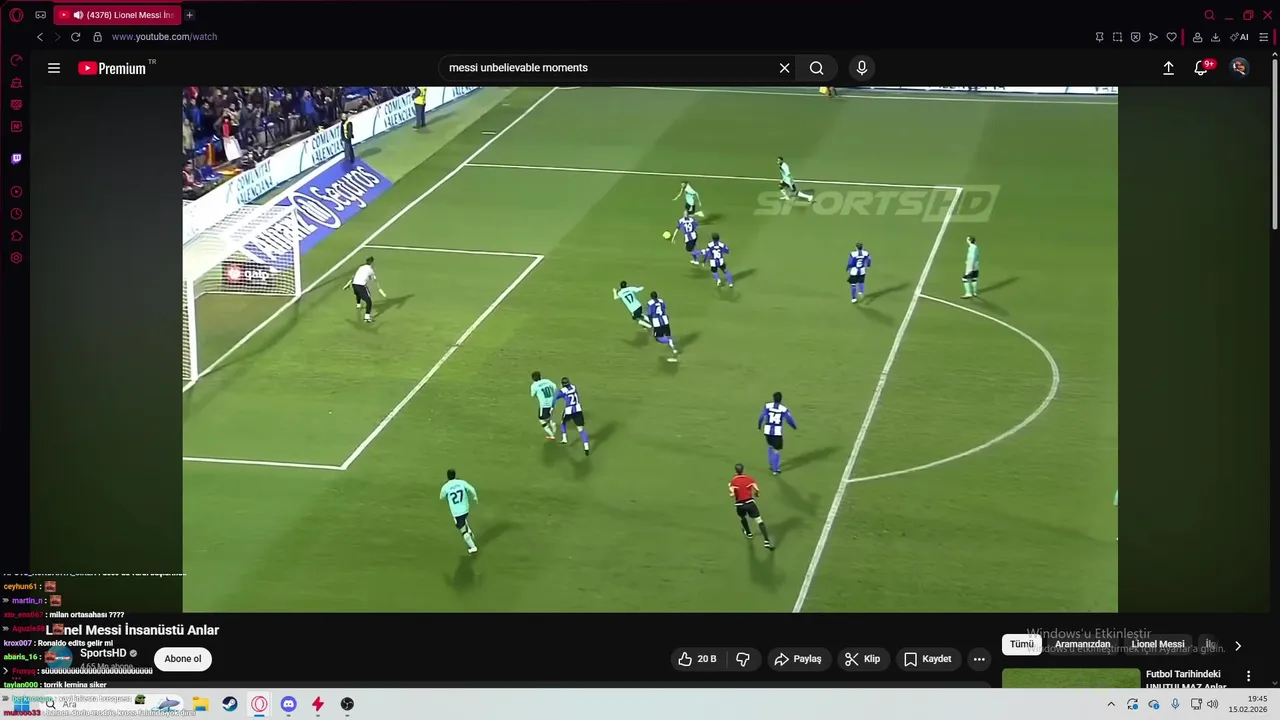The height and width of the screenshot is (720, 1280).
Task: Create a clip with Klip
Action: click(x=862, y=659)
